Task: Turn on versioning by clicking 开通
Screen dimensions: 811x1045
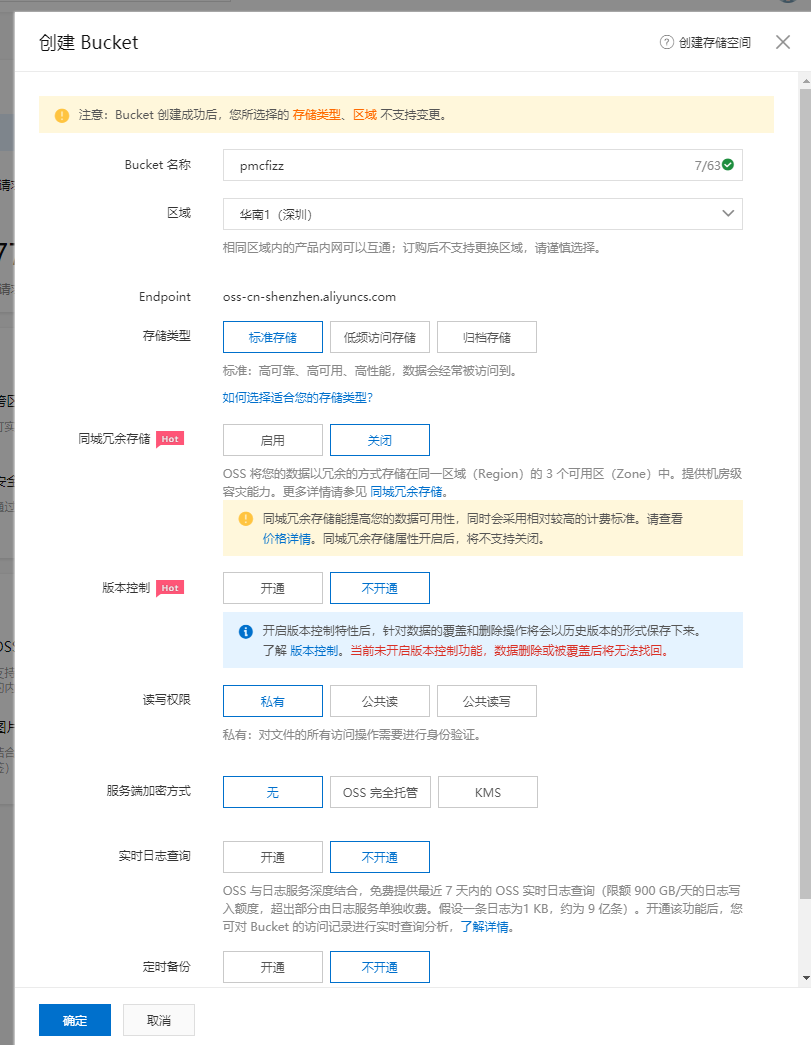Action: tap(272, 588)
